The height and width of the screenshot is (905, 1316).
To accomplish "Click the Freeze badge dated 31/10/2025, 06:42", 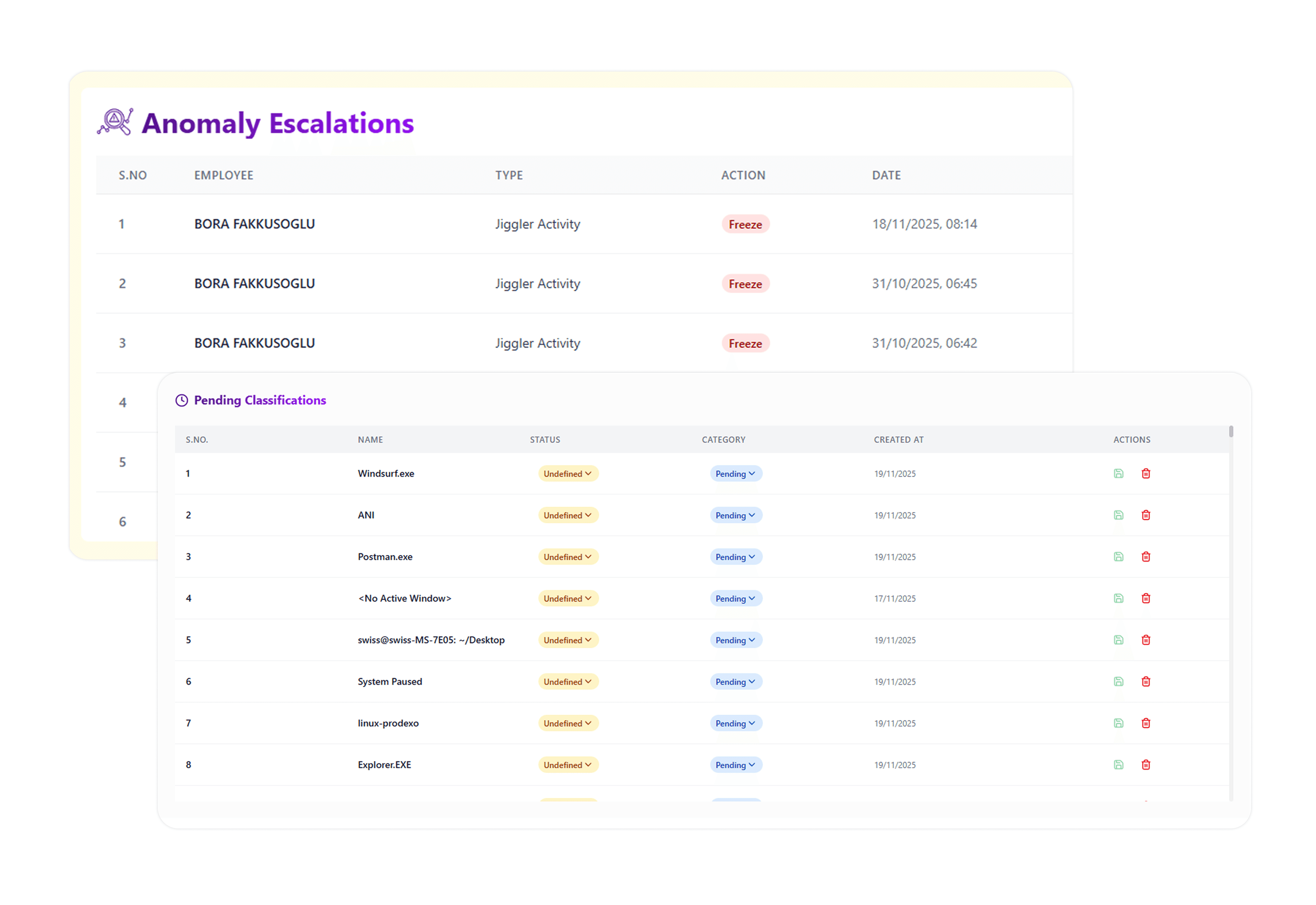I will tap(745, 343).
